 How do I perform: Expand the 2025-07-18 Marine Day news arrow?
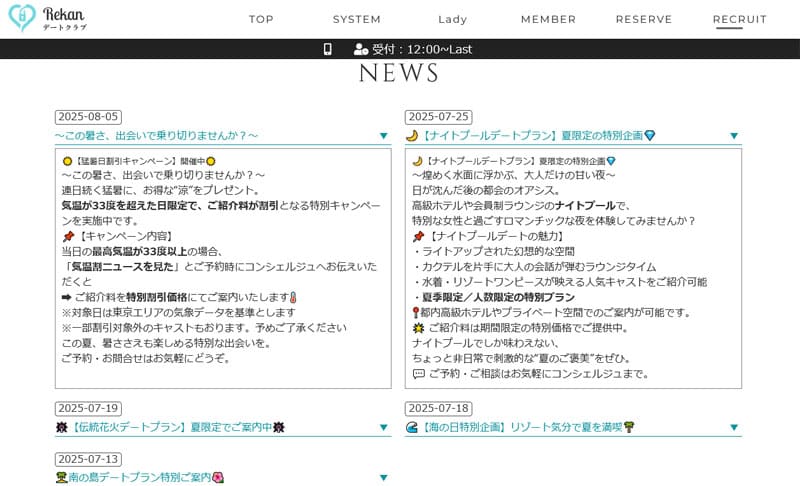[x=734, y=428]
